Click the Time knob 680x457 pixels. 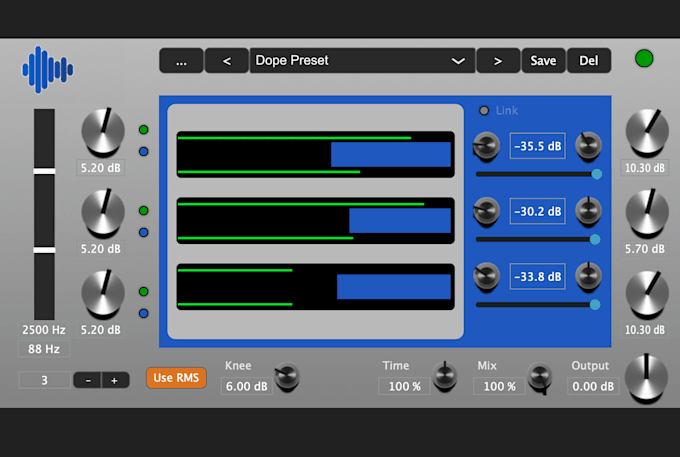(444, 377)
